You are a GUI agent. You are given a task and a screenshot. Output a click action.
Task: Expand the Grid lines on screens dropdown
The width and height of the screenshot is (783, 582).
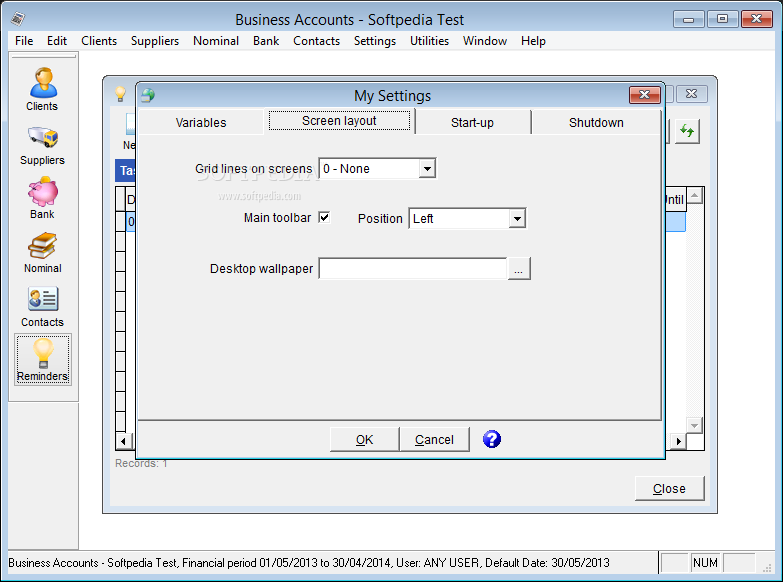(427, 168)
